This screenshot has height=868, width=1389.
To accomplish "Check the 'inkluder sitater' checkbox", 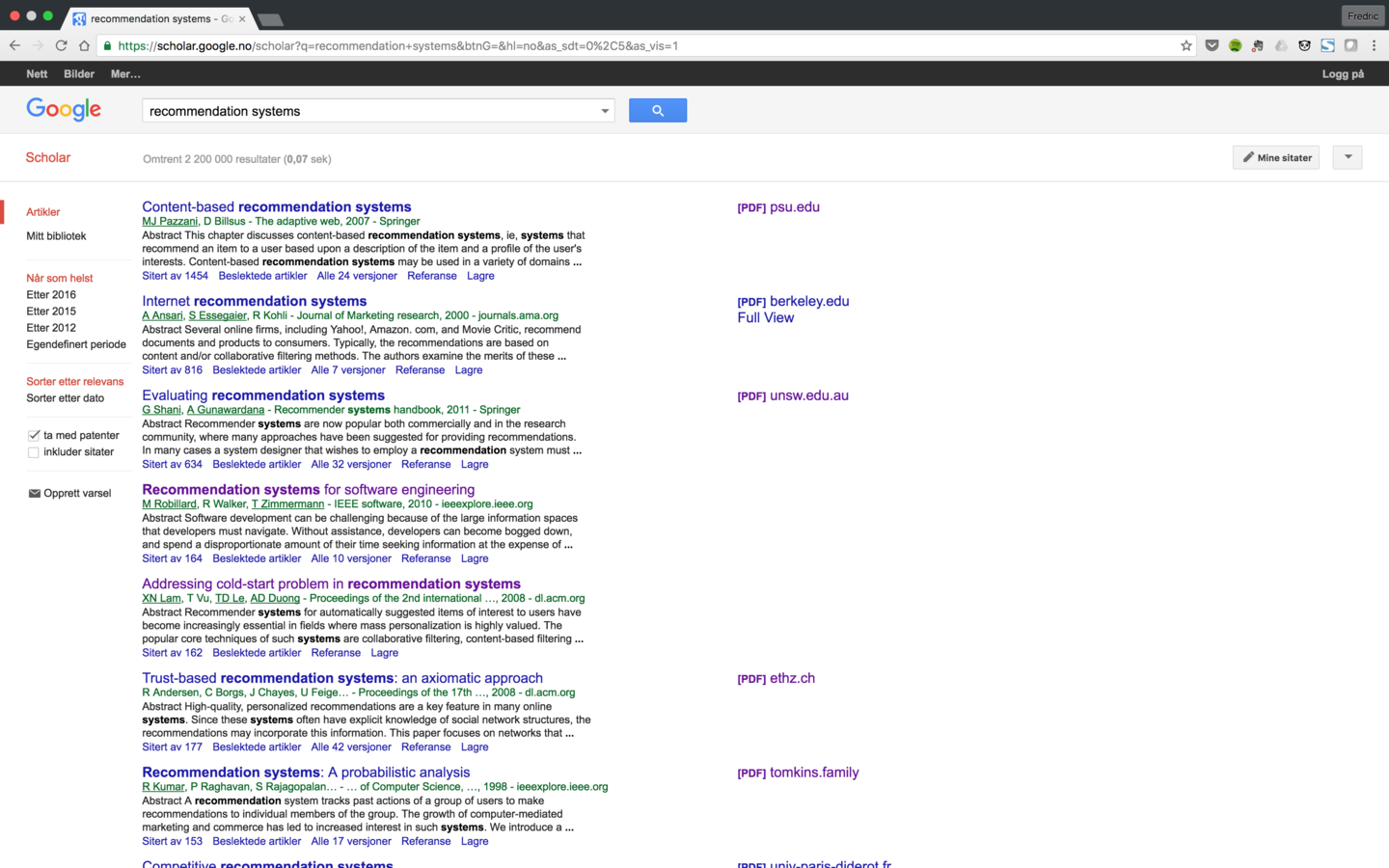I will tap(34, 452).
